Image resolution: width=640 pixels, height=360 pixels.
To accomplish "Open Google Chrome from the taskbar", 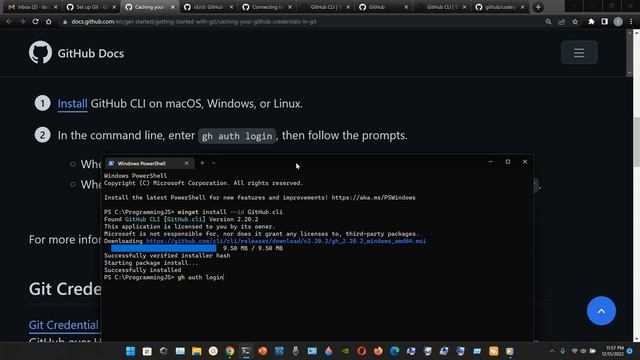I will coord(230,351).
